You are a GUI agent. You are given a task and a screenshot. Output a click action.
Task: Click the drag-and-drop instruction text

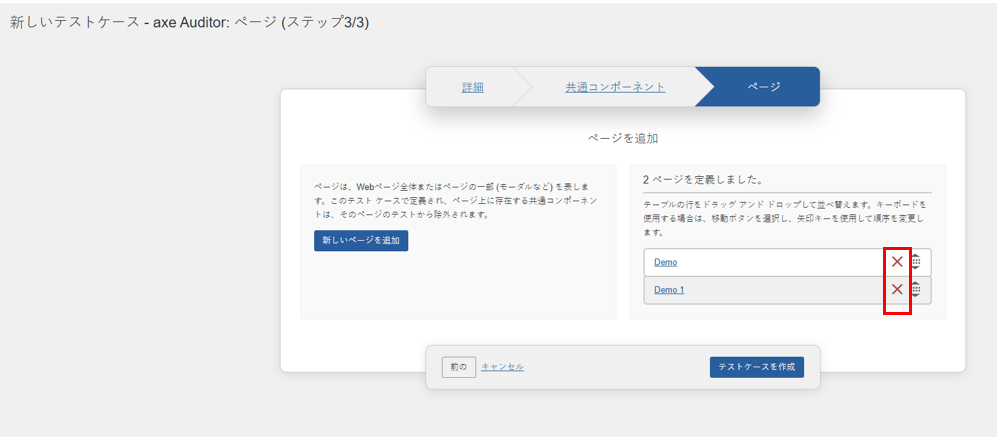(785, 217)
